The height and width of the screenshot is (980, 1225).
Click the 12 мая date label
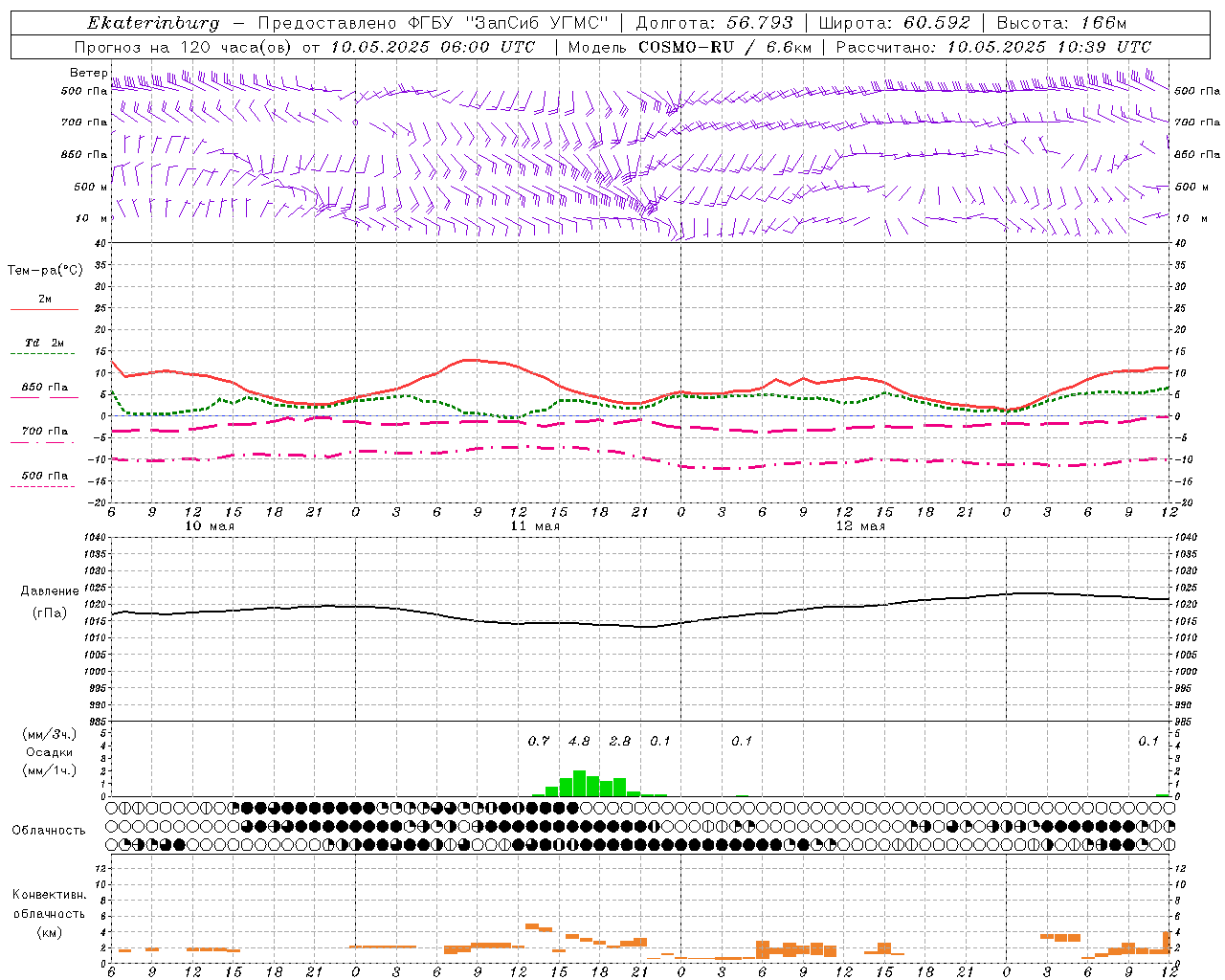(860, 526)
